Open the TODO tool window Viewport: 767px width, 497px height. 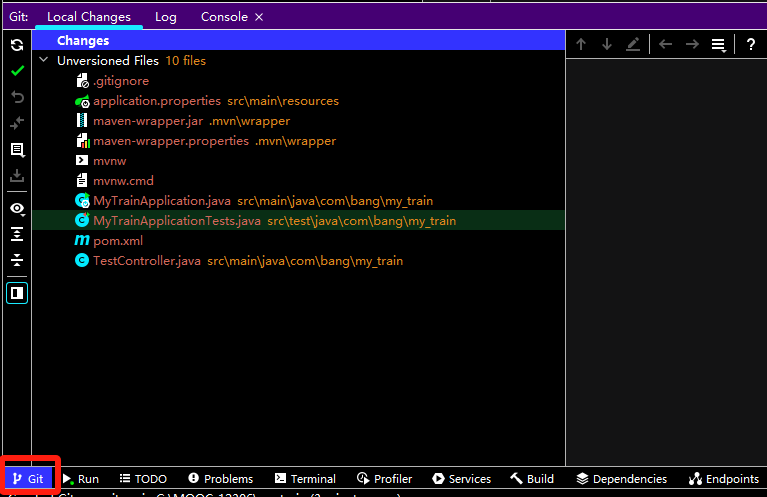[143, 478]
